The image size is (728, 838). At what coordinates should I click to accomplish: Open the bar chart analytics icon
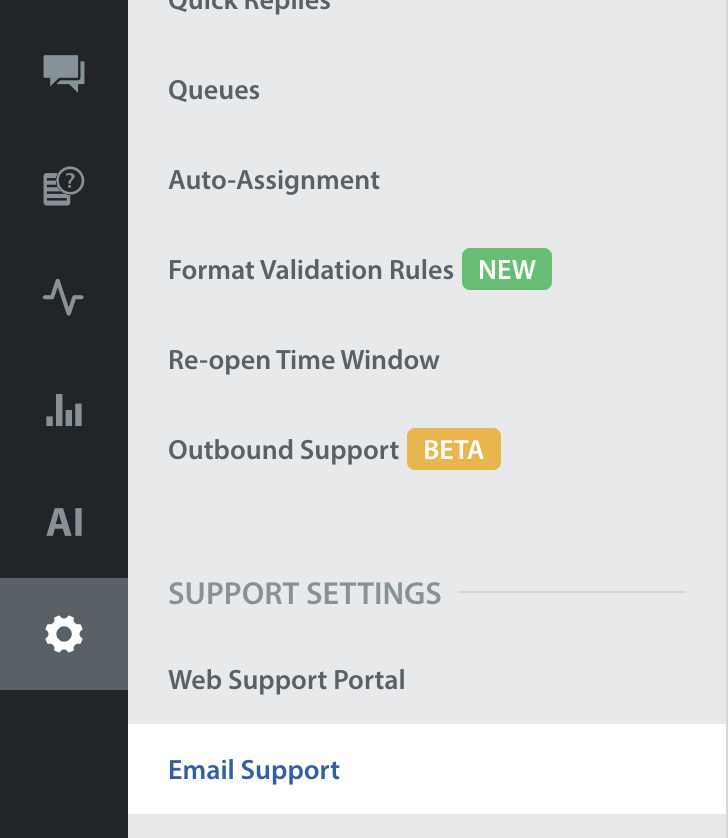pos(64,410)
